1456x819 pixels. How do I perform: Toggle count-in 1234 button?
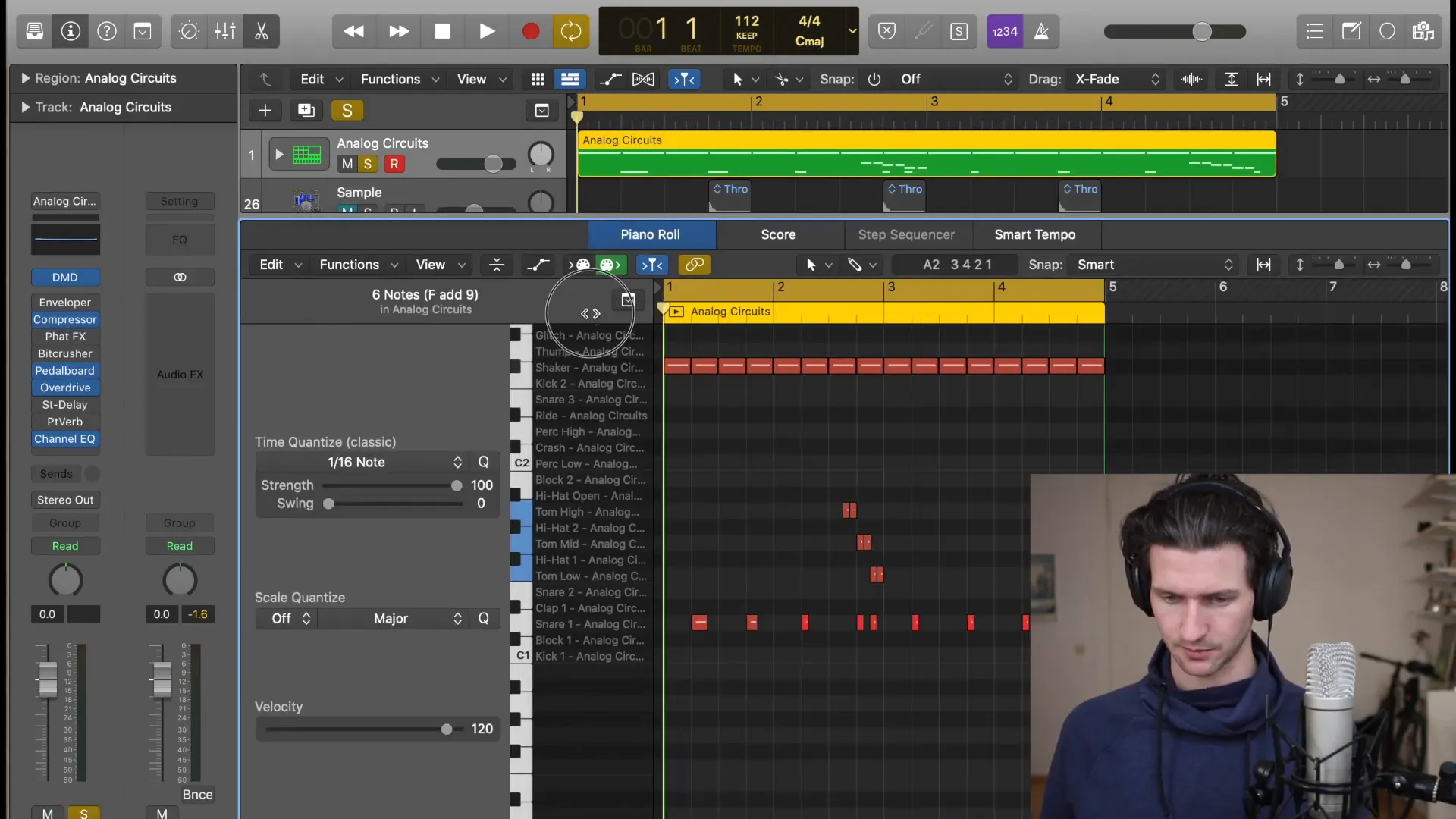1005,31
